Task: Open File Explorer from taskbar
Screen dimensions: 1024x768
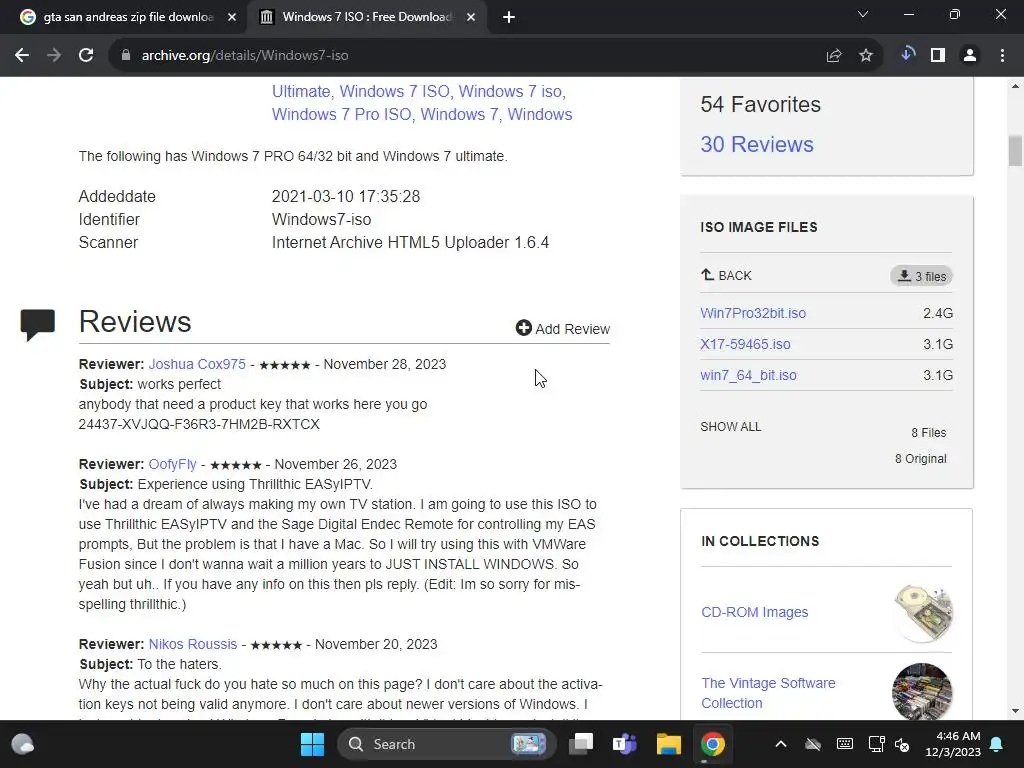Action: coord(669,744)
